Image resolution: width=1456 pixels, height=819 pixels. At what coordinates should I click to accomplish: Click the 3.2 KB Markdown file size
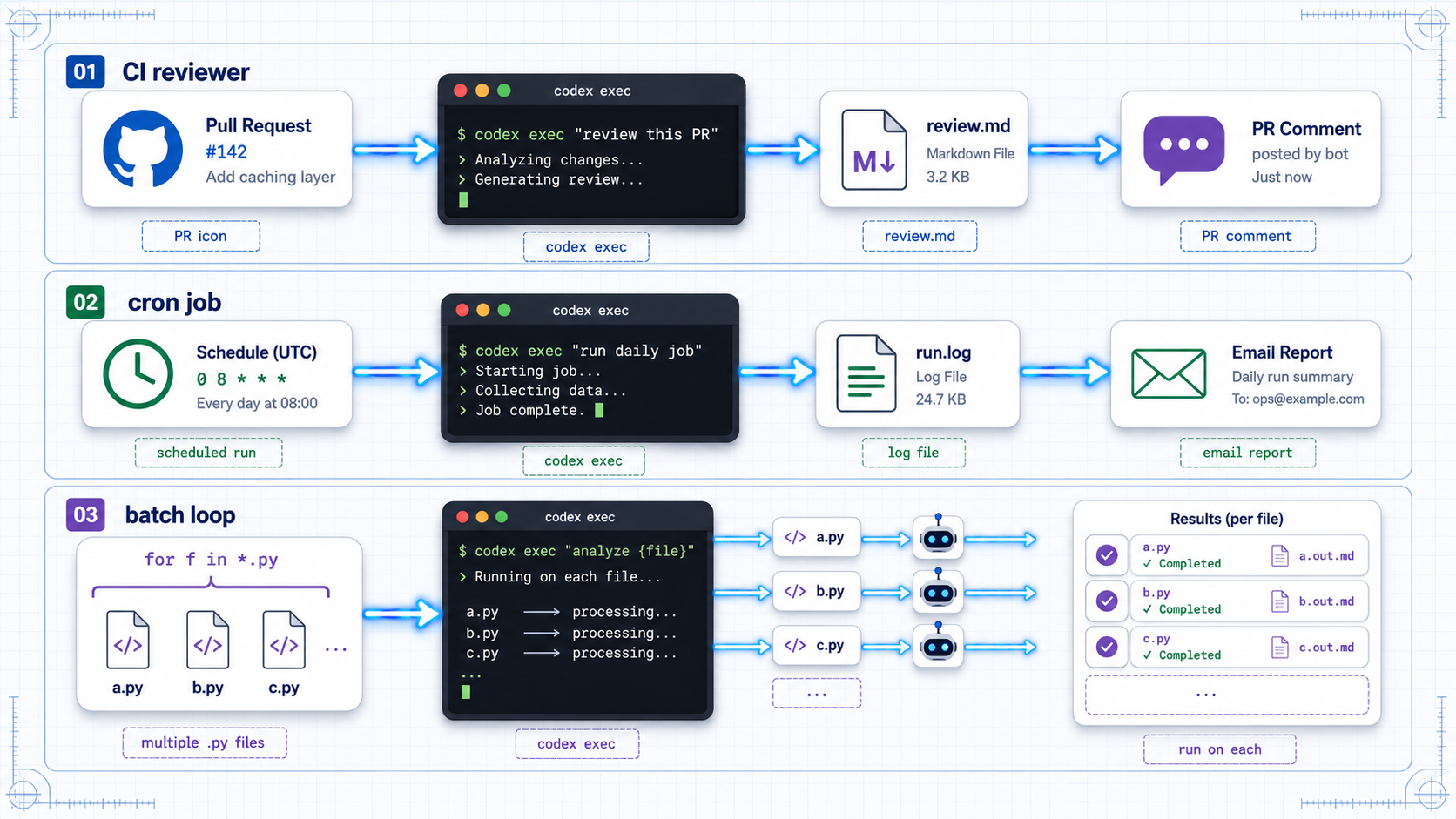[947, 177]
